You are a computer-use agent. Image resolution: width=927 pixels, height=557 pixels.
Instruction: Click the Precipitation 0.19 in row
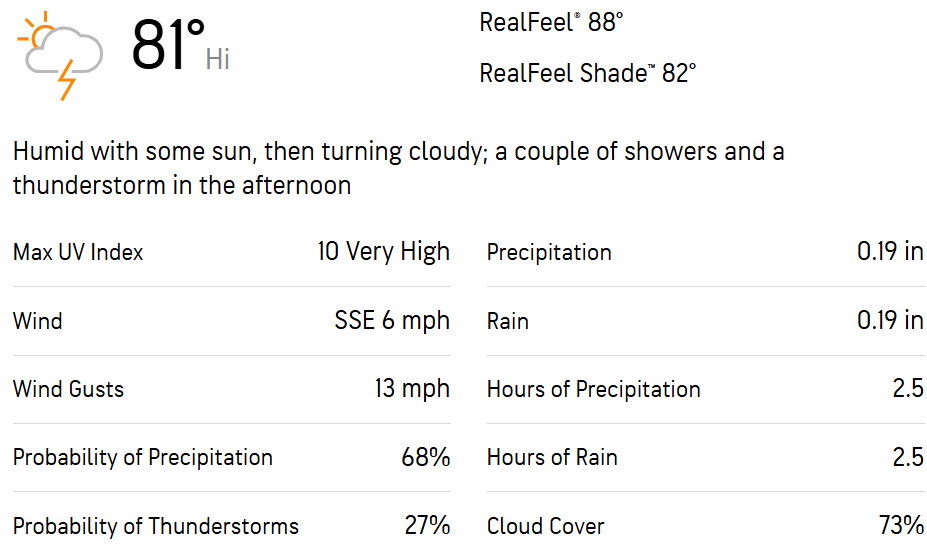(705, 252)
